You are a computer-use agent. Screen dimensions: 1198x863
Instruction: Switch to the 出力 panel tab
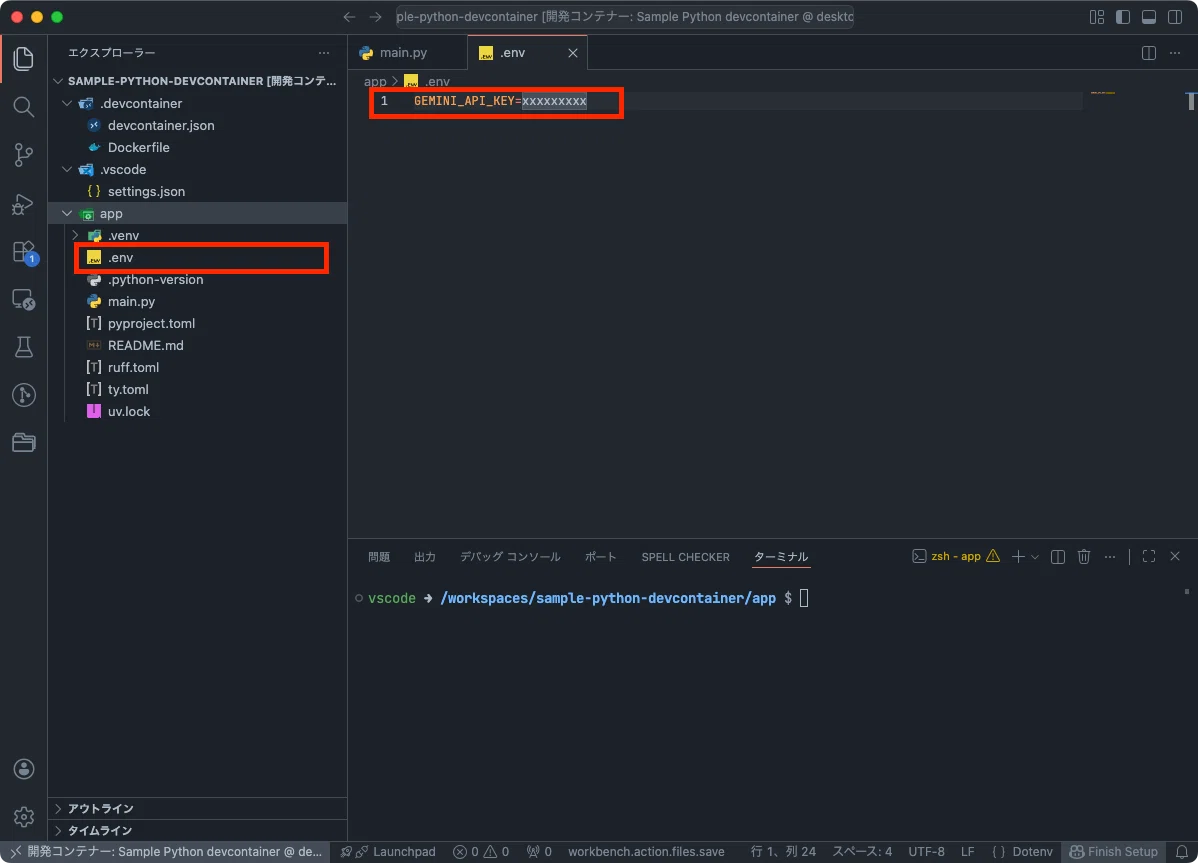click(425, 557)
